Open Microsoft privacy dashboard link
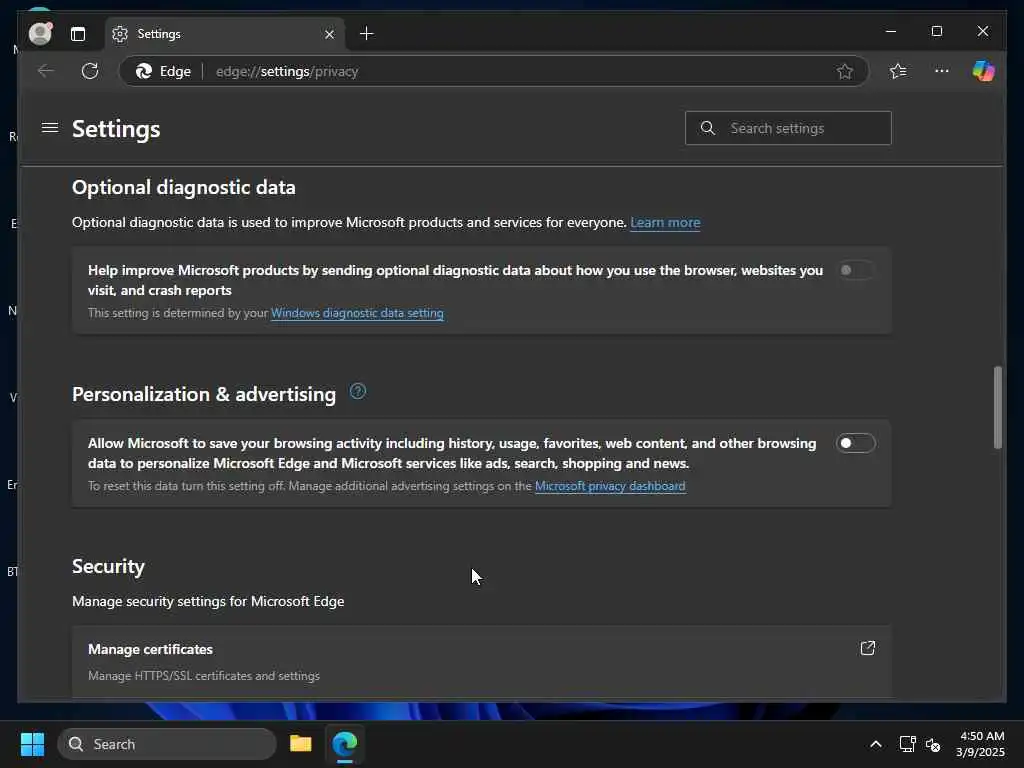The height and width of the screenshot is (768, 1024). pyautogui.click(x=610, y=486)
